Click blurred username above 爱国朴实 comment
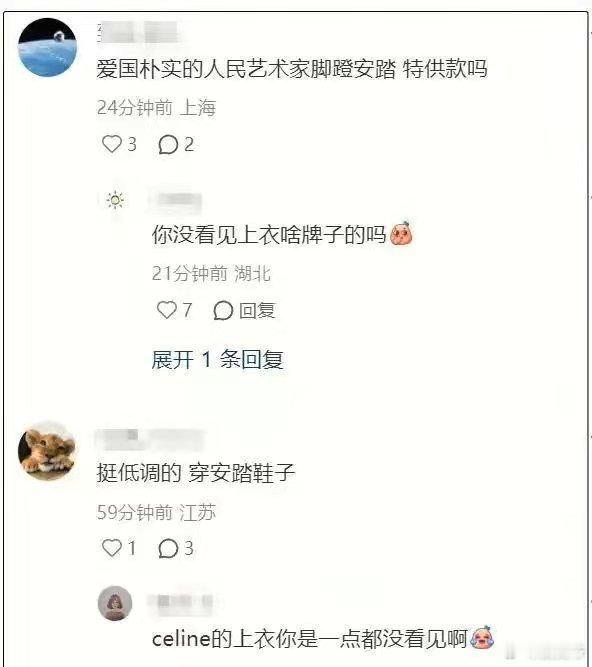Screen dimensions: 592x667 pos(138,33)
